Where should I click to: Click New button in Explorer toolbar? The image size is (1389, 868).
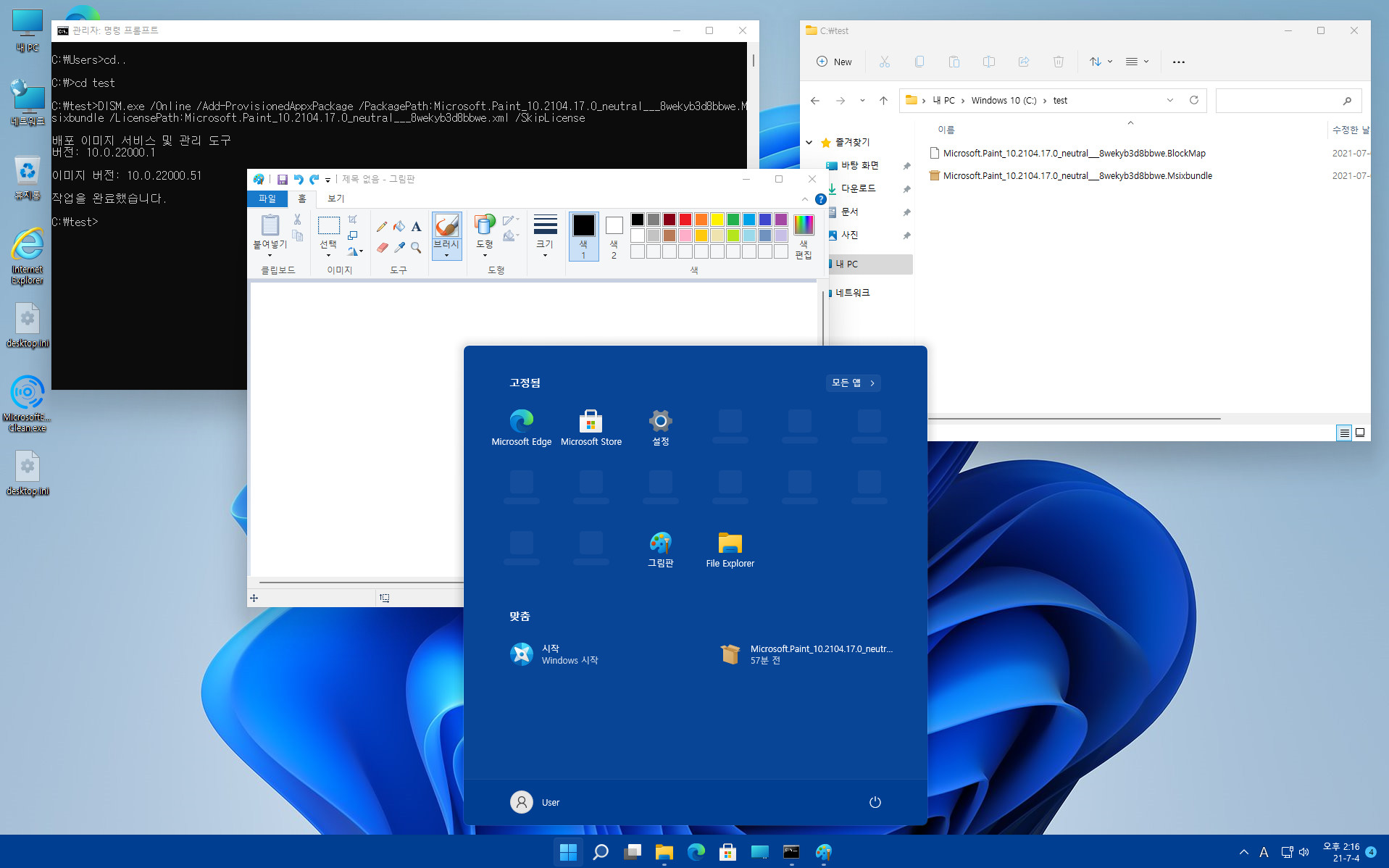pos(834,62)
